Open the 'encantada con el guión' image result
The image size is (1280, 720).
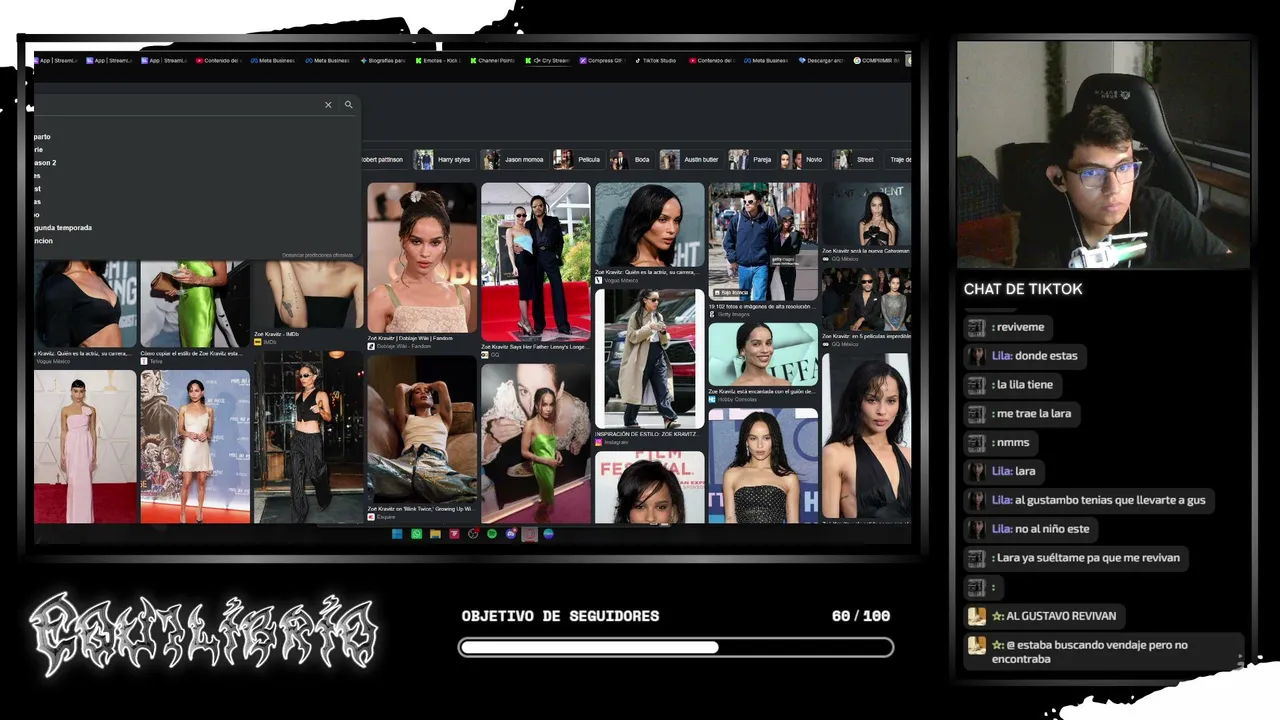[x=763, y=354]
